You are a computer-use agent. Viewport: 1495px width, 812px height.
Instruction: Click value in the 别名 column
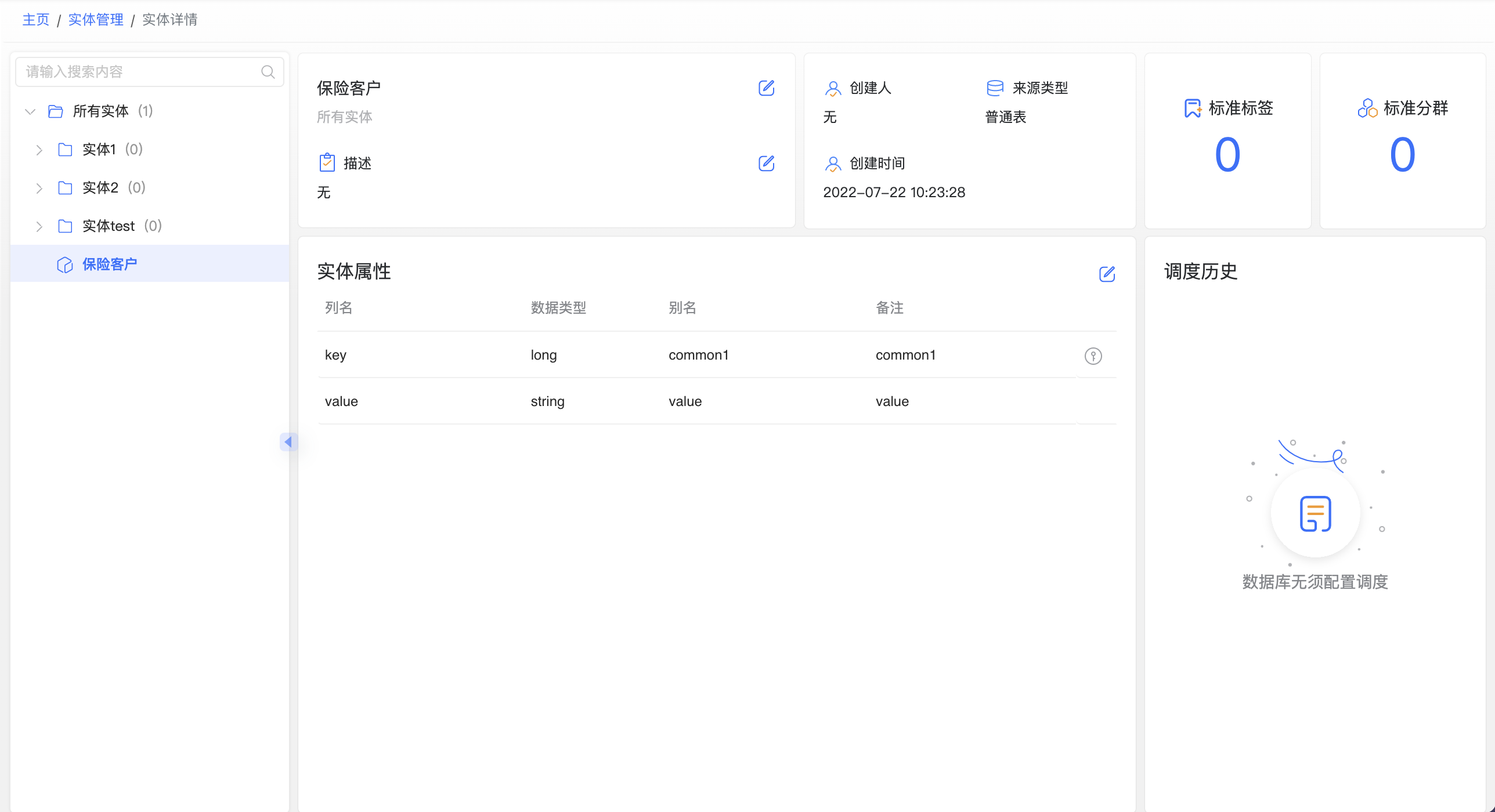685,401
